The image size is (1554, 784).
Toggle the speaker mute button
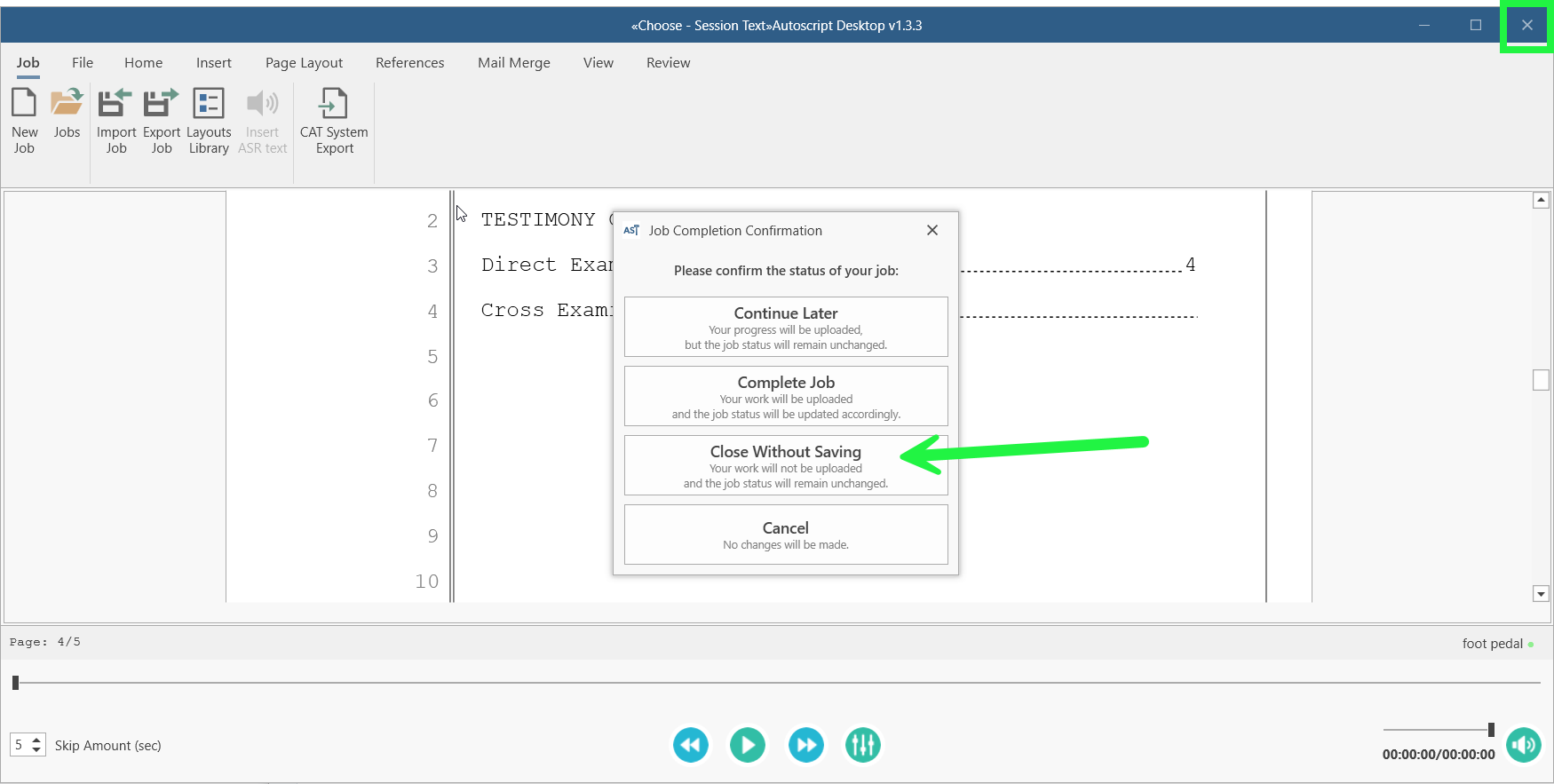(1524, 745)
